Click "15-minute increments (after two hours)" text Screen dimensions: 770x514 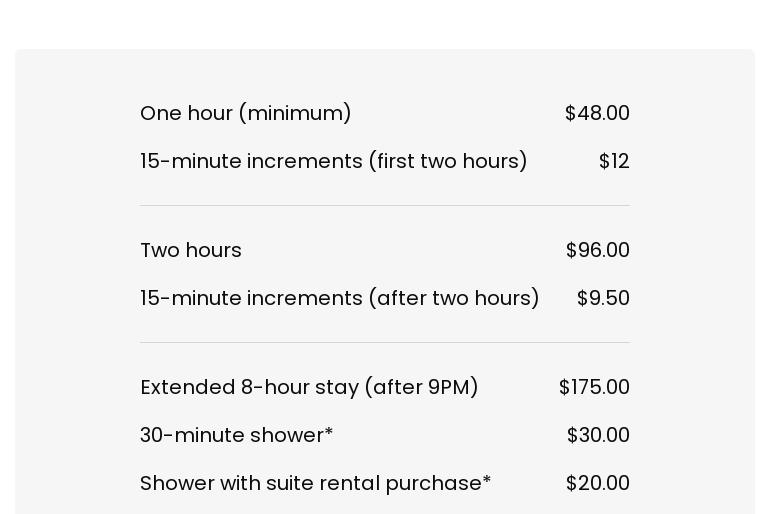tap(339, 298)
